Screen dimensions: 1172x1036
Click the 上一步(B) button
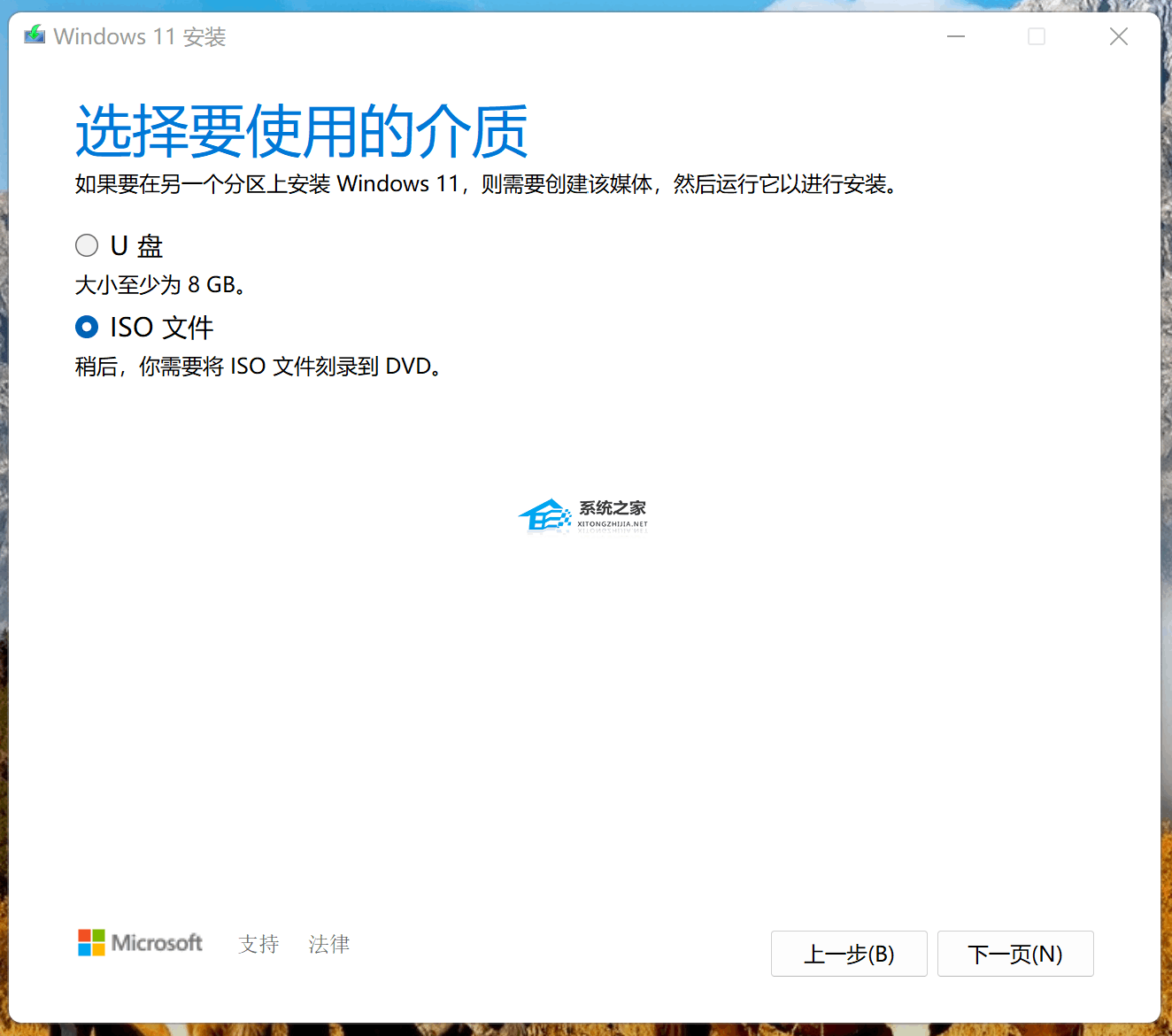pos(848,954)
